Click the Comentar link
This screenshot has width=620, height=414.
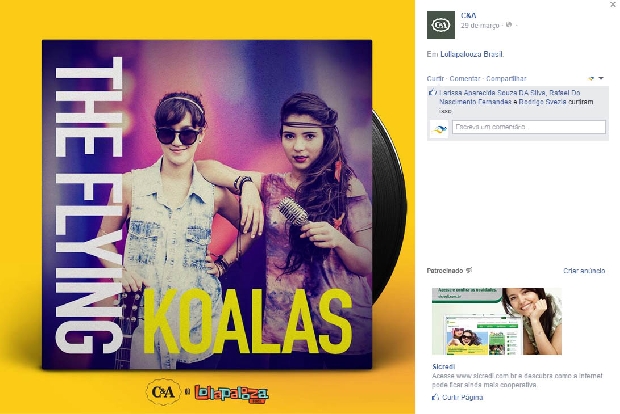point(464,78)
